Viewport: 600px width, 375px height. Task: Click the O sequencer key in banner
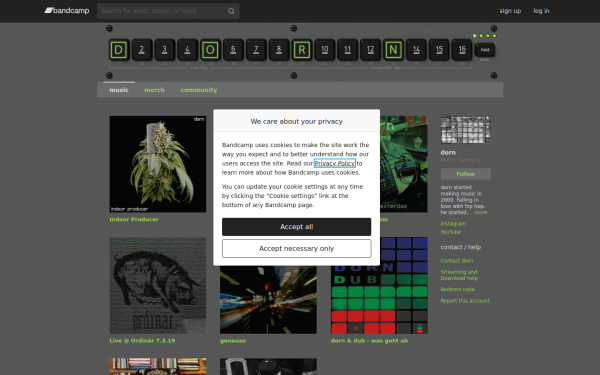[x=210, y=50]
